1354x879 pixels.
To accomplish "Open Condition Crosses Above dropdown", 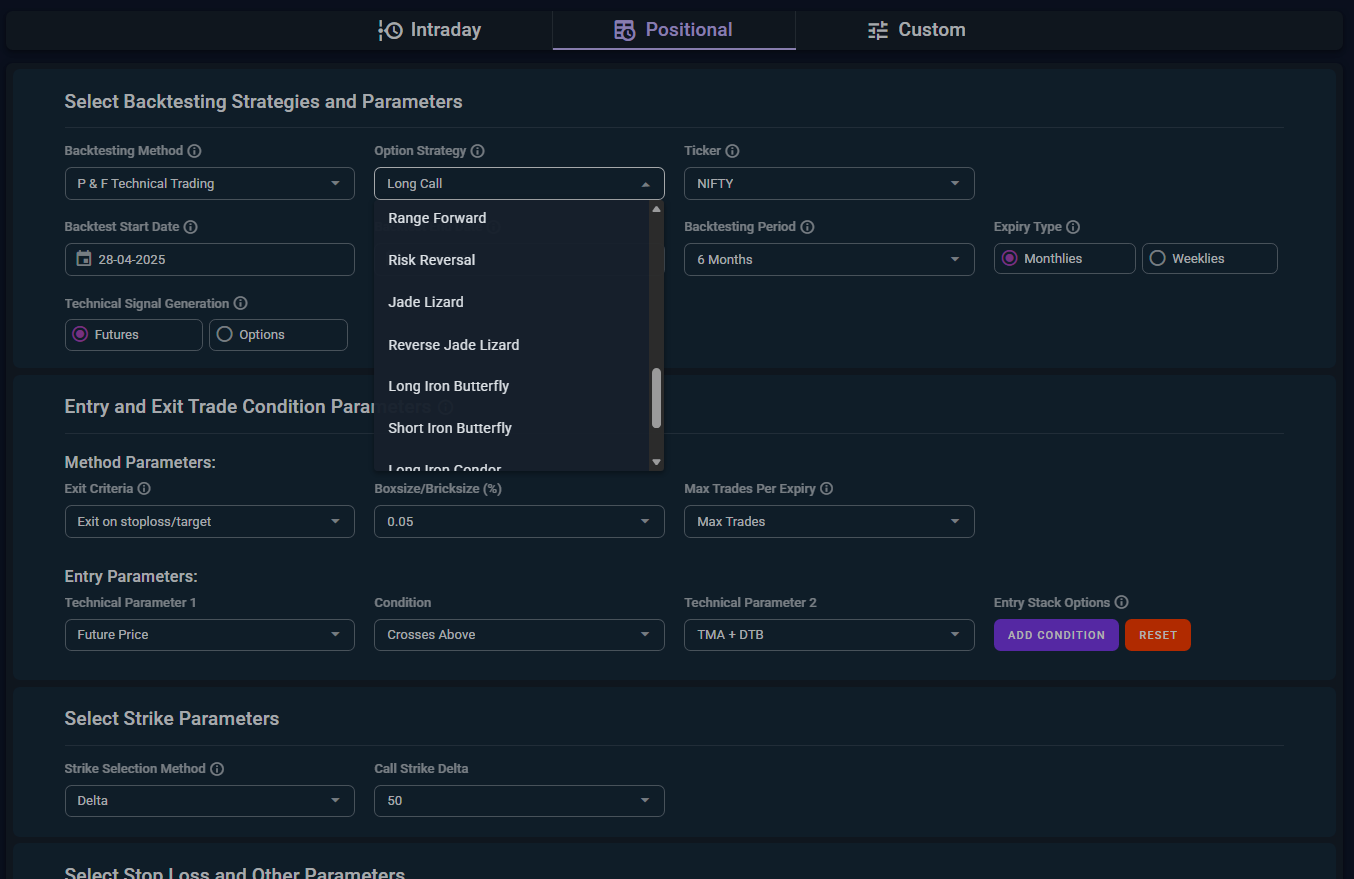I will pyautogui.click(x=519, y=635).
